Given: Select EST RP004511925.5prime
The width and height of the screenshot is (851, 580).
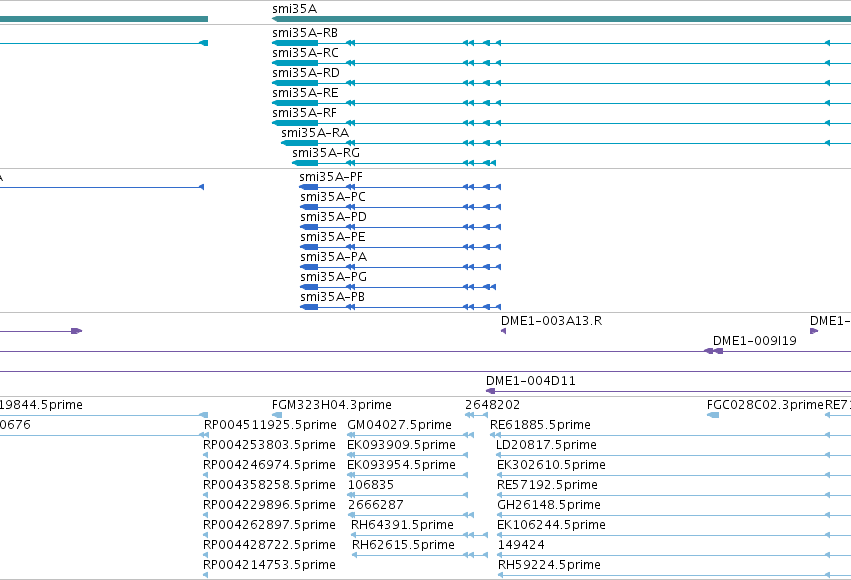Looking at the screenshot, I should point(270,425).
